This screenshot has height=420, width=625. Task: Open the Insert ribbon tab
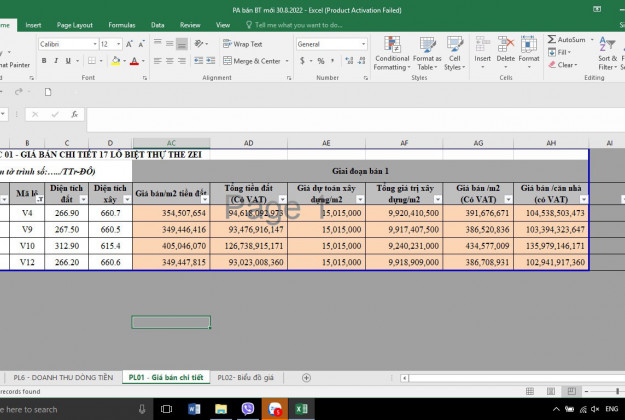(33, 25)
